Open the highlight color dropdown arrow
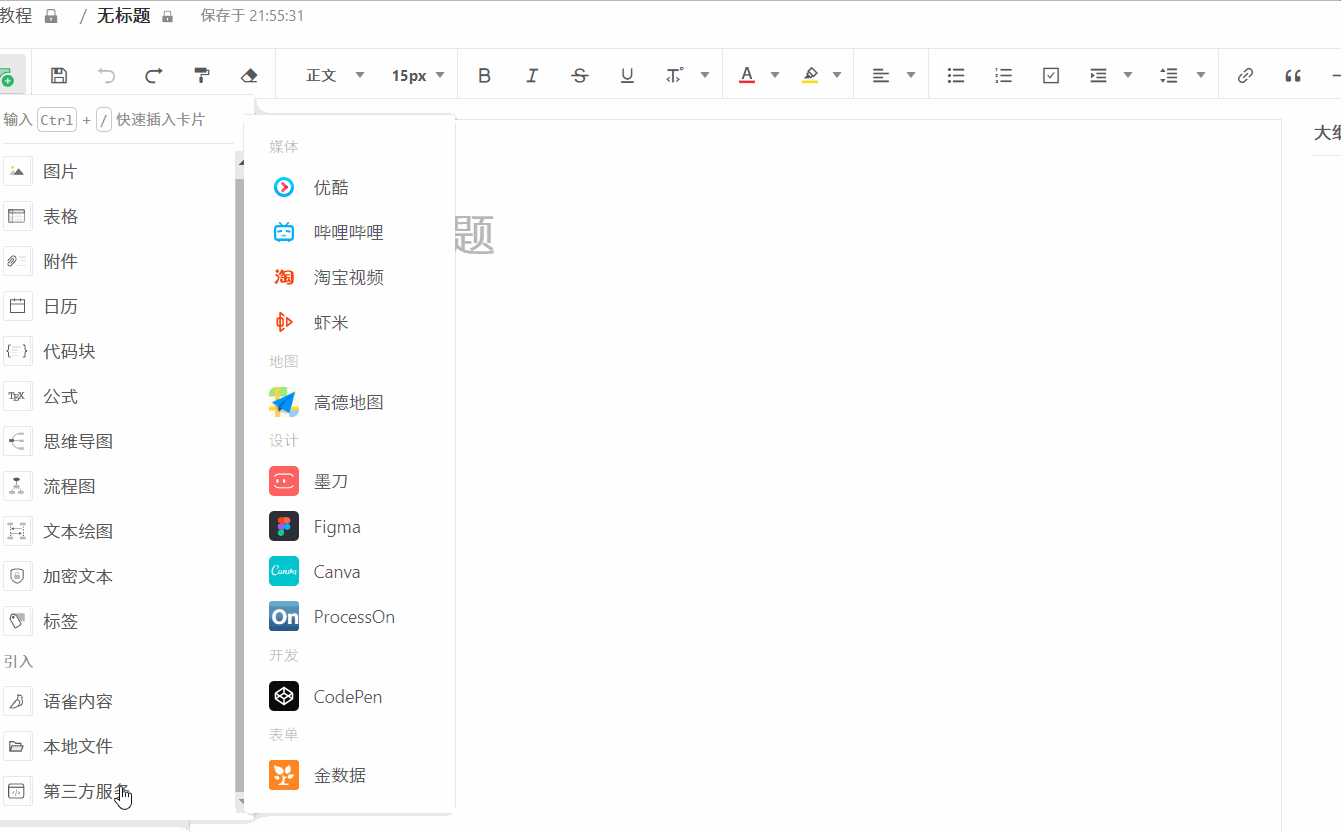This screenshot has height=832, width=1341. (837, 75)
